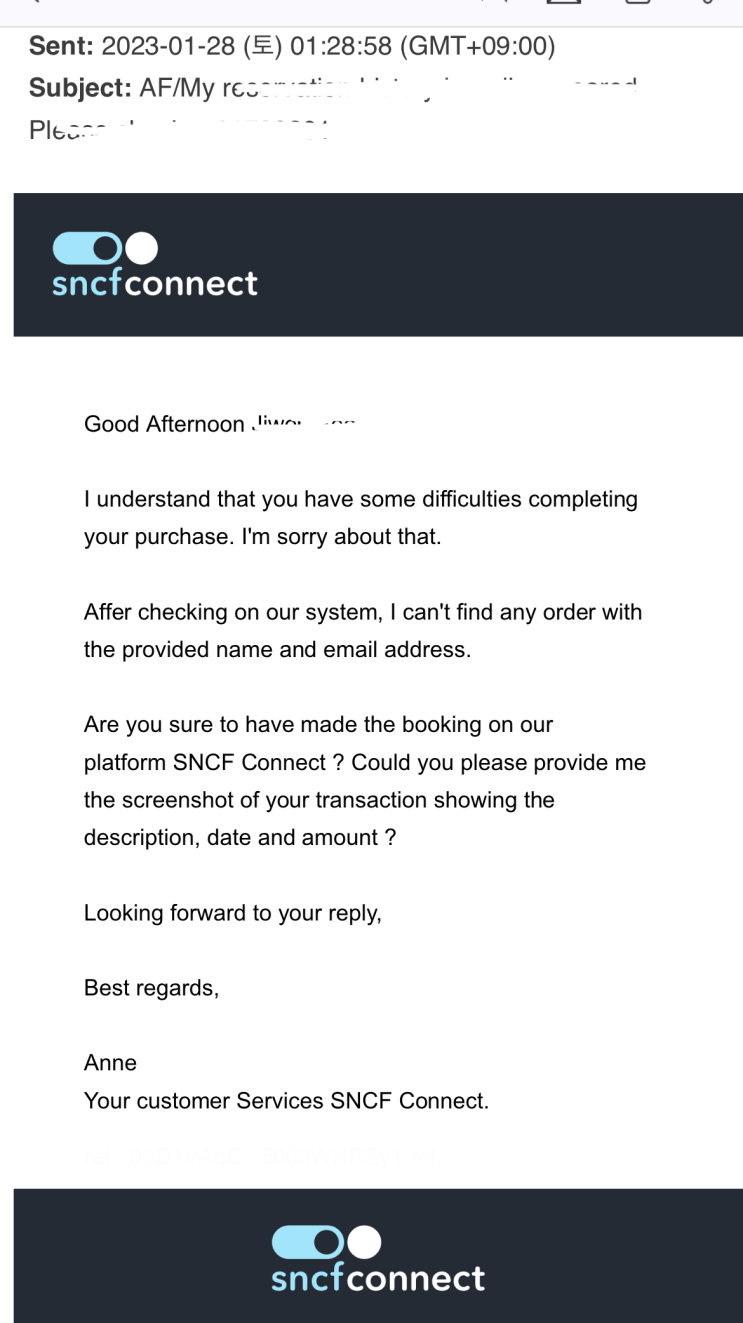Click the white circle in footer logo
743x1323 pixels.
coord(365,1242)
